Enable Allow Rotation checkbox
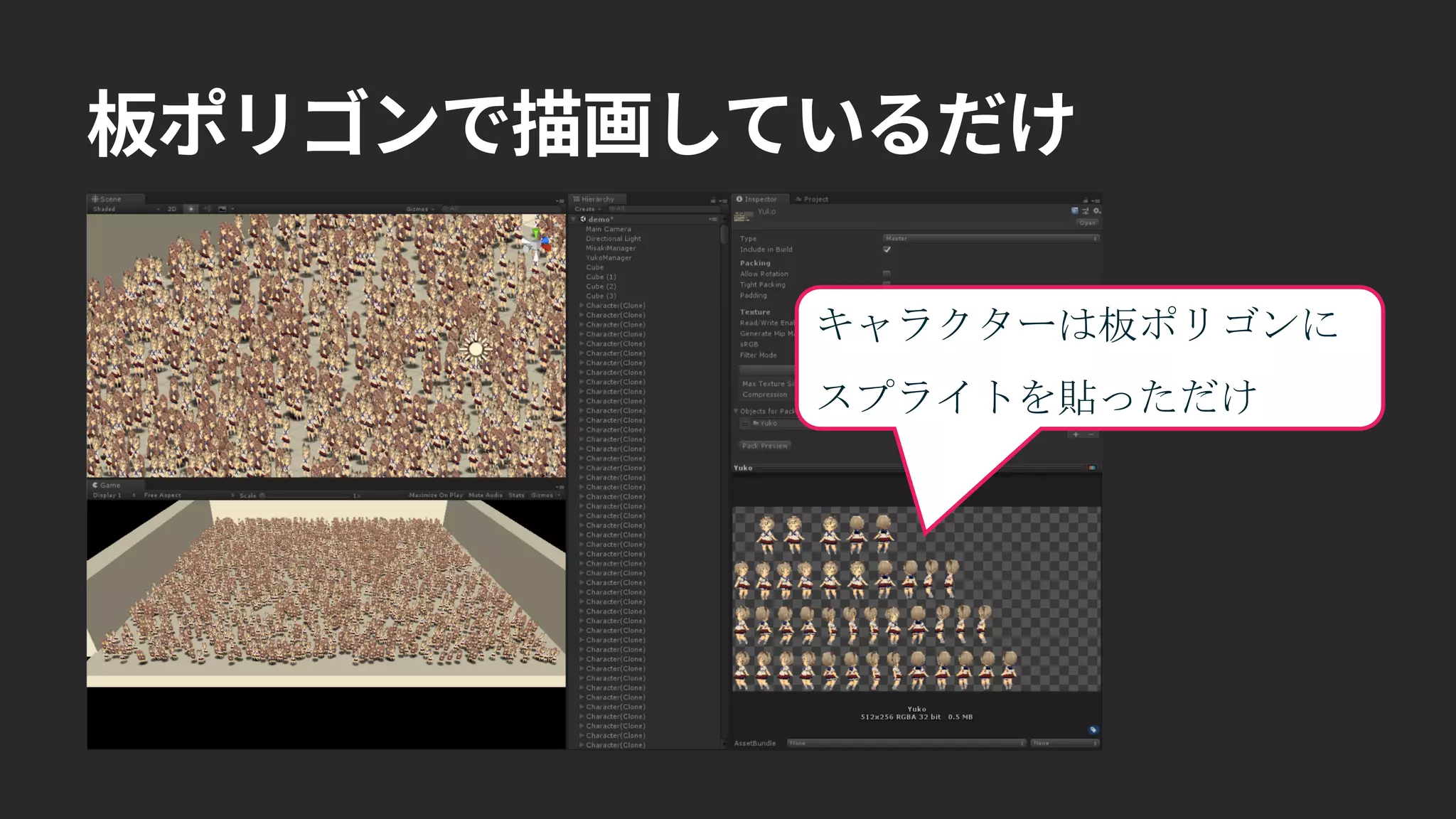Image resolution: width=1456 pixels, height=819 pixels. coord(887,274)
